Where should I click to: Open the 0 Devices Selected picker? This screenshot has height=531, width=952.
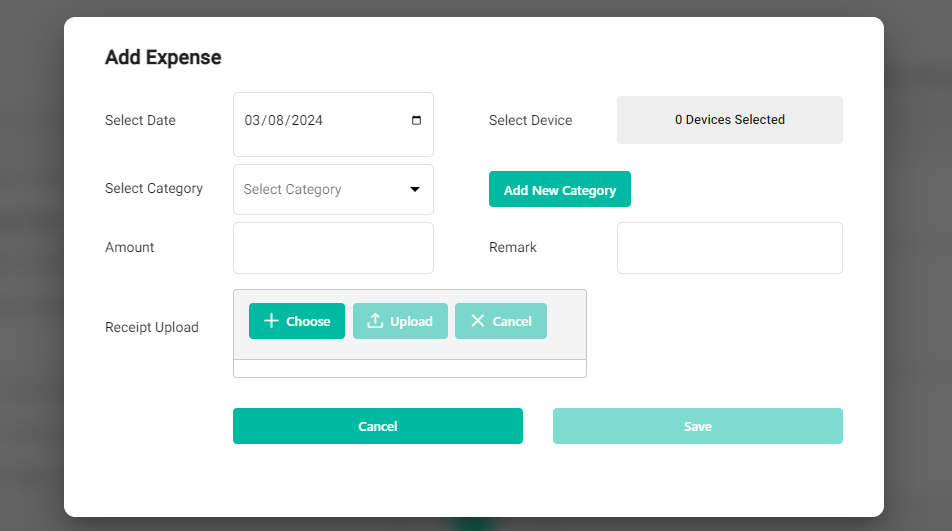pyautogui.click(x=729, y=120)
